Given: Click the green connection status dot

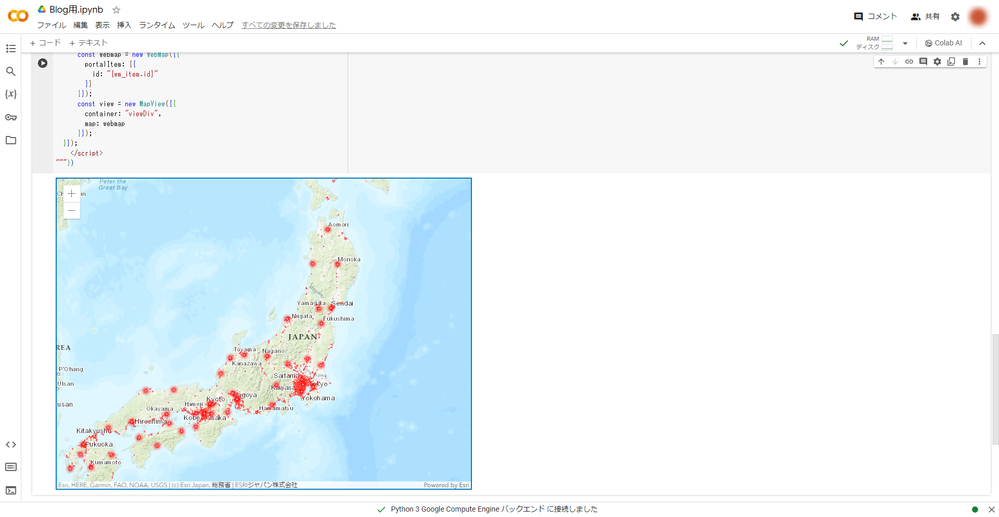Looking at the screenshot, I should pyautogui.click(x=975, y=509).
